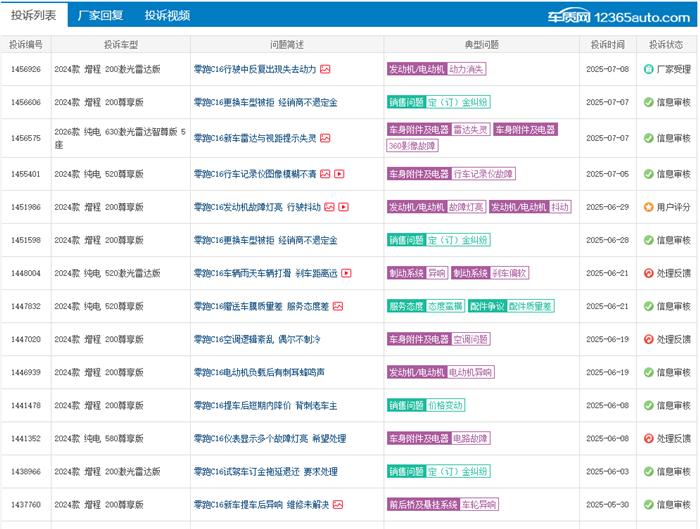The image size is (700, 529).
Task: Open the 投诉视频 tab
Action: (167, 15)
